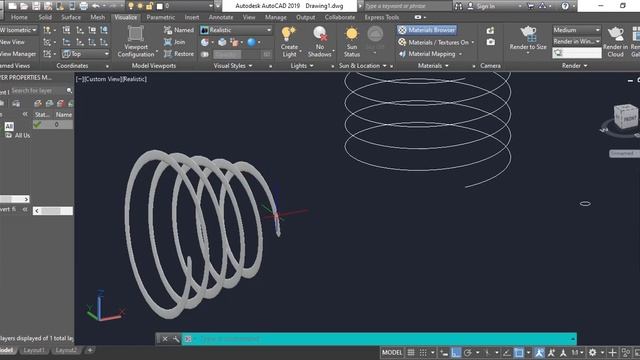Click the Undo arrow icon
The image size is (640, 360).
coord(96,6)
